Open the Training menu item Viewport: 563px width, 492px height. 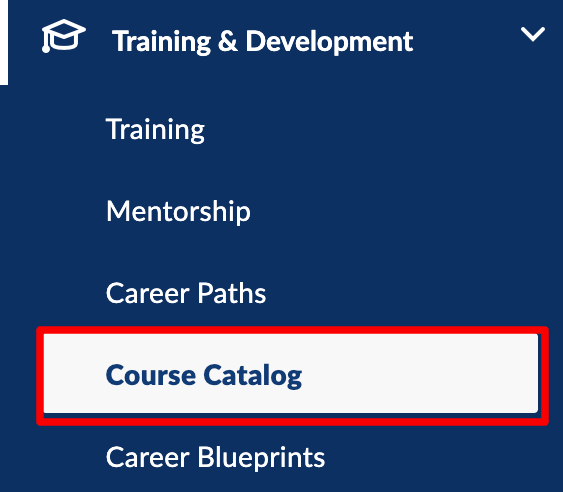(155, 130)
